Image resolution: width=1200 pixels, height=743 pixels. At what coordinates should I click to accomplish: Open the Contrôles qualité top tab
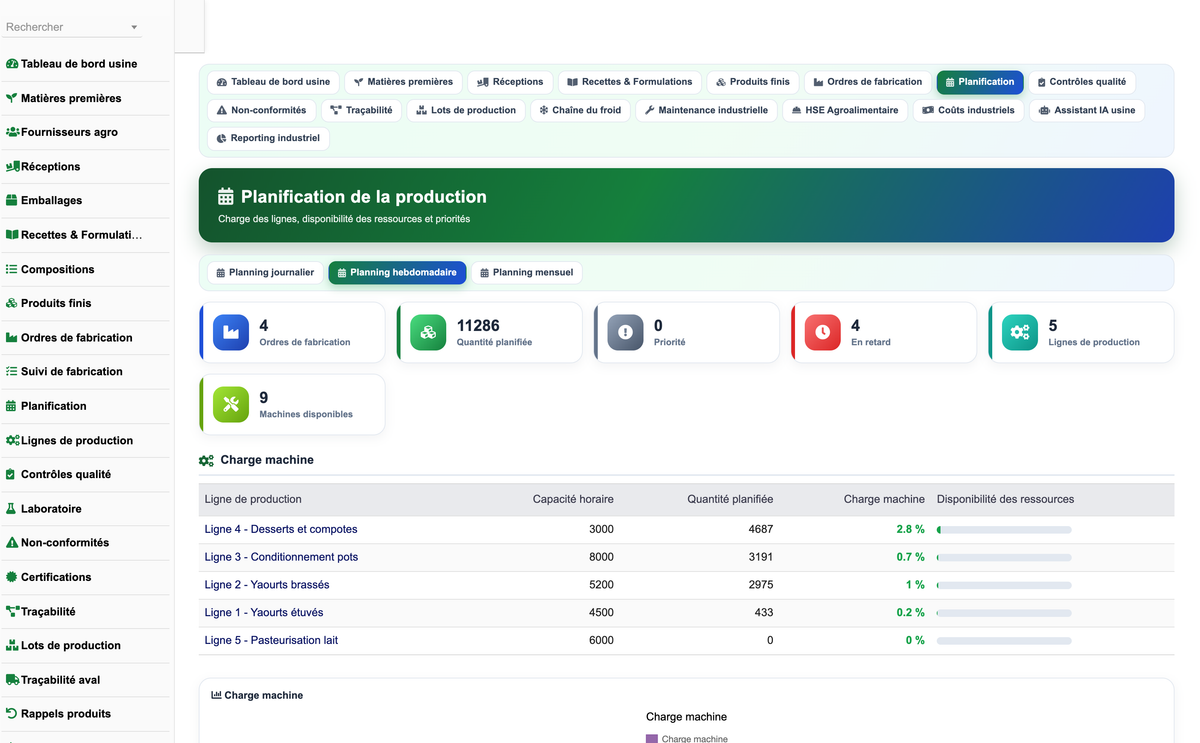click(x=1082, y=82)
